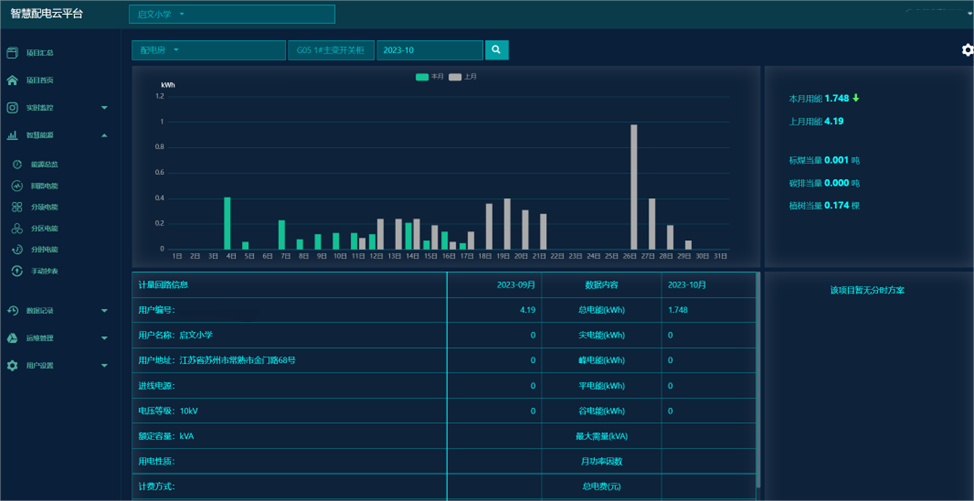Click 碳排当量 0.000 吨 text
The image size is (974, 501).
824,183
